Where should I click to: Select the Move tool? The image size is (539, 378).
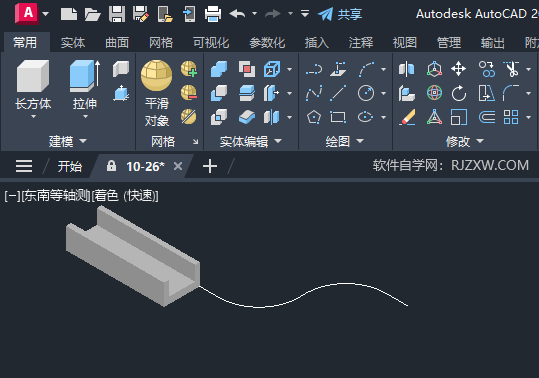(459, 69)
